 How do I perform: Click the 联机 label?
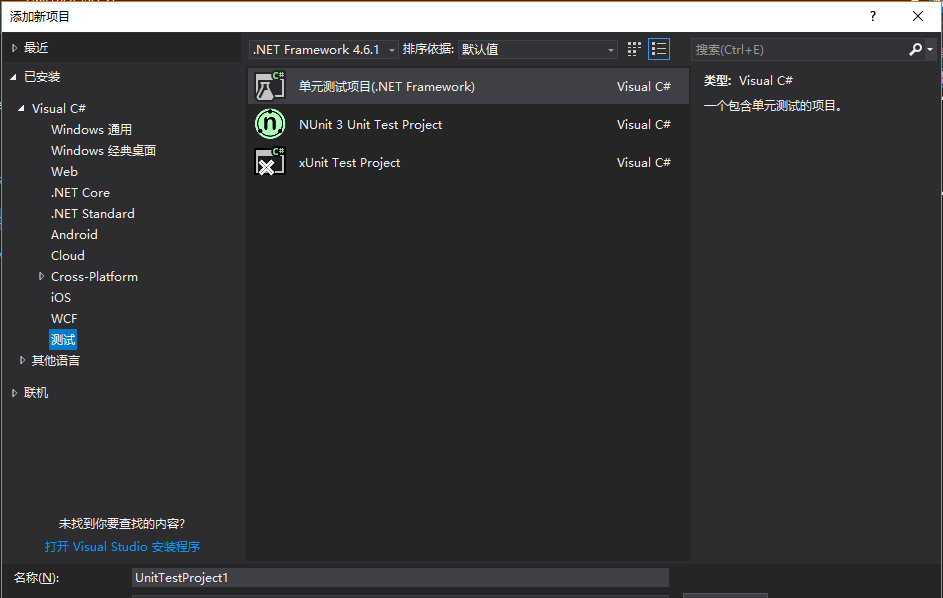(x=36, y=392)
